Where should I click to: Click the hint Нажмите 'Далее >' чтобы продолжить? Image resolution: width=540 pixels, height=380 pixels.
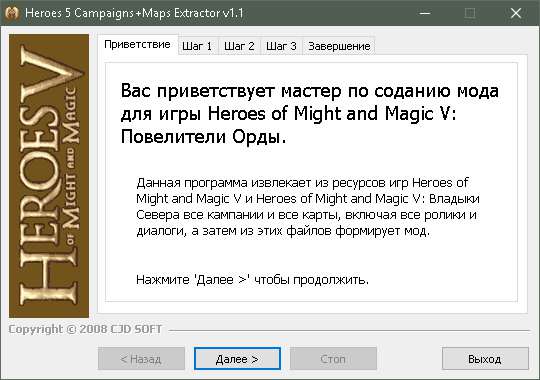pos(252,279)
